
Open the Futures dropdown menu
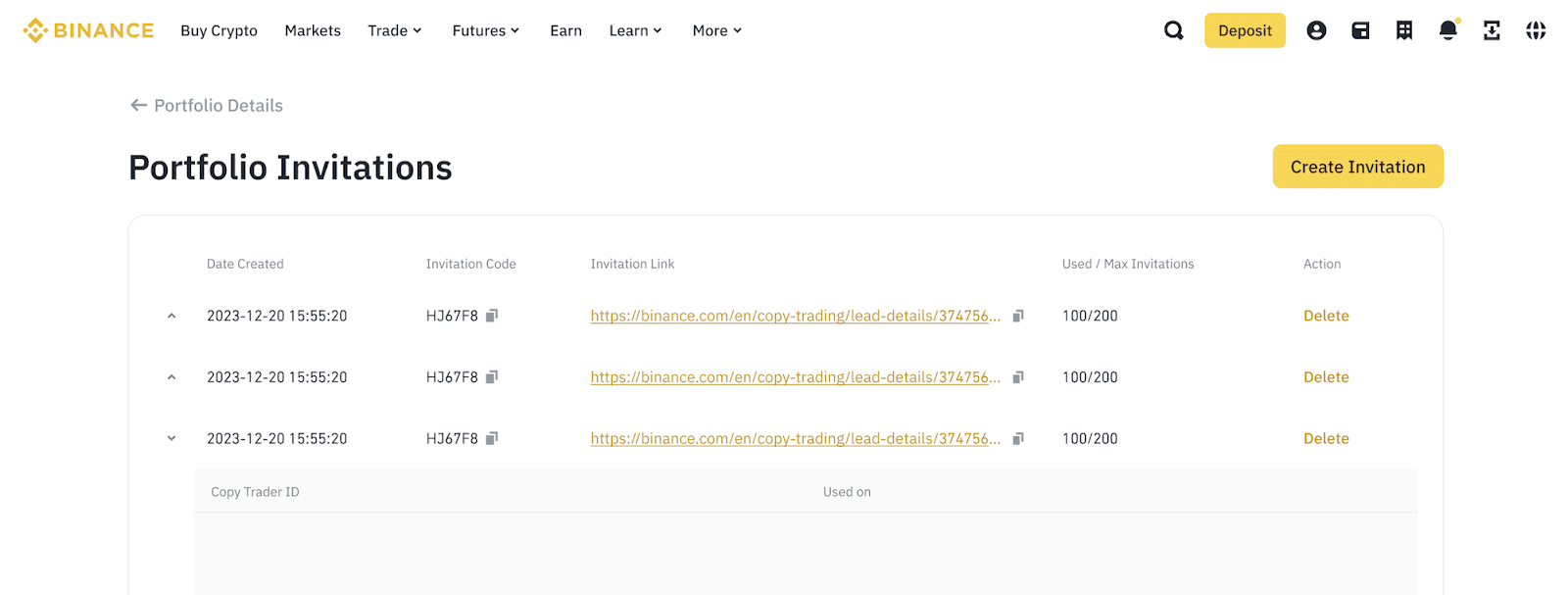pos(486,30)
